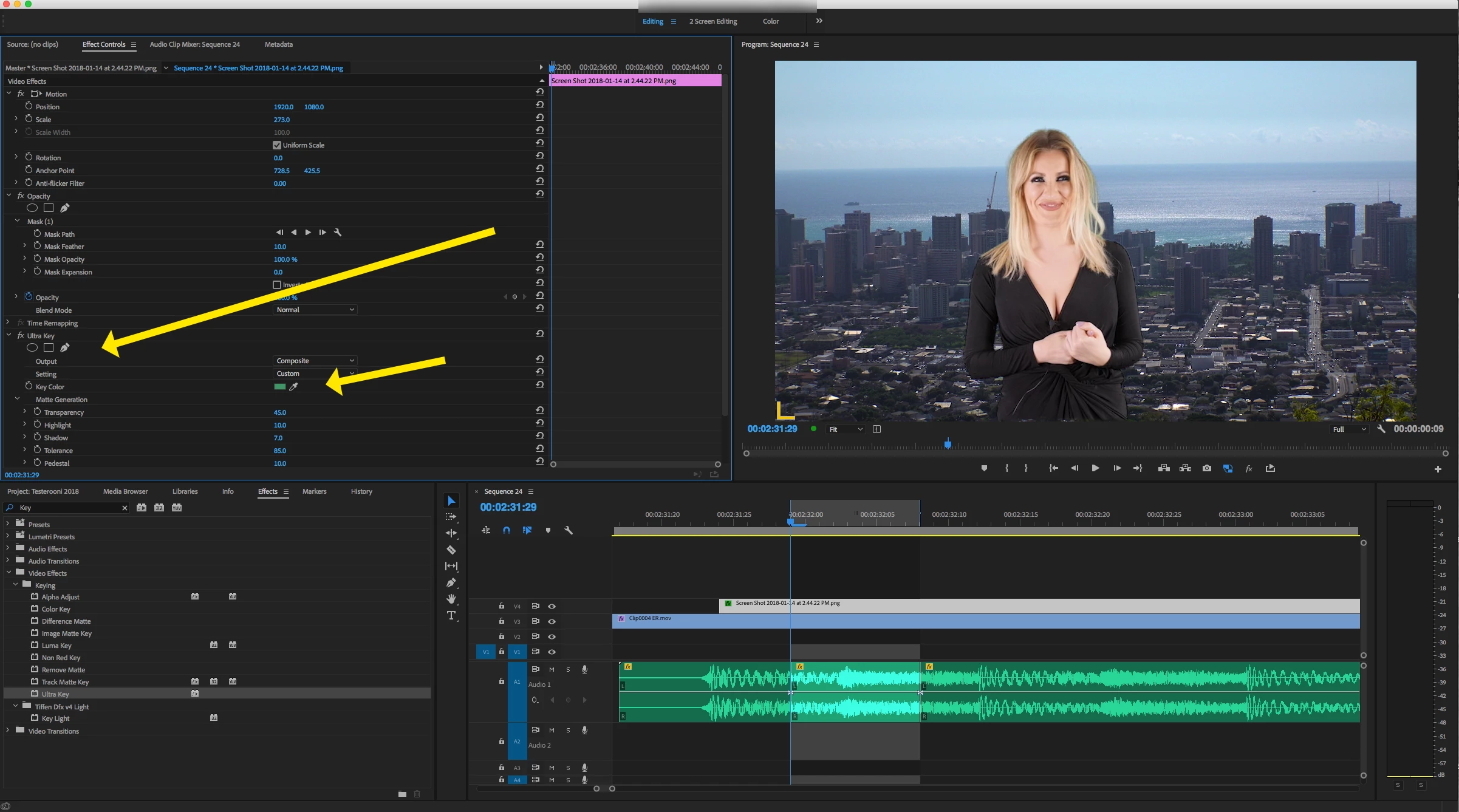Viewport: 1459px width, 812px height.
Task: Open the Ultra Key Output dropdown
Action: tap(315, 361)
